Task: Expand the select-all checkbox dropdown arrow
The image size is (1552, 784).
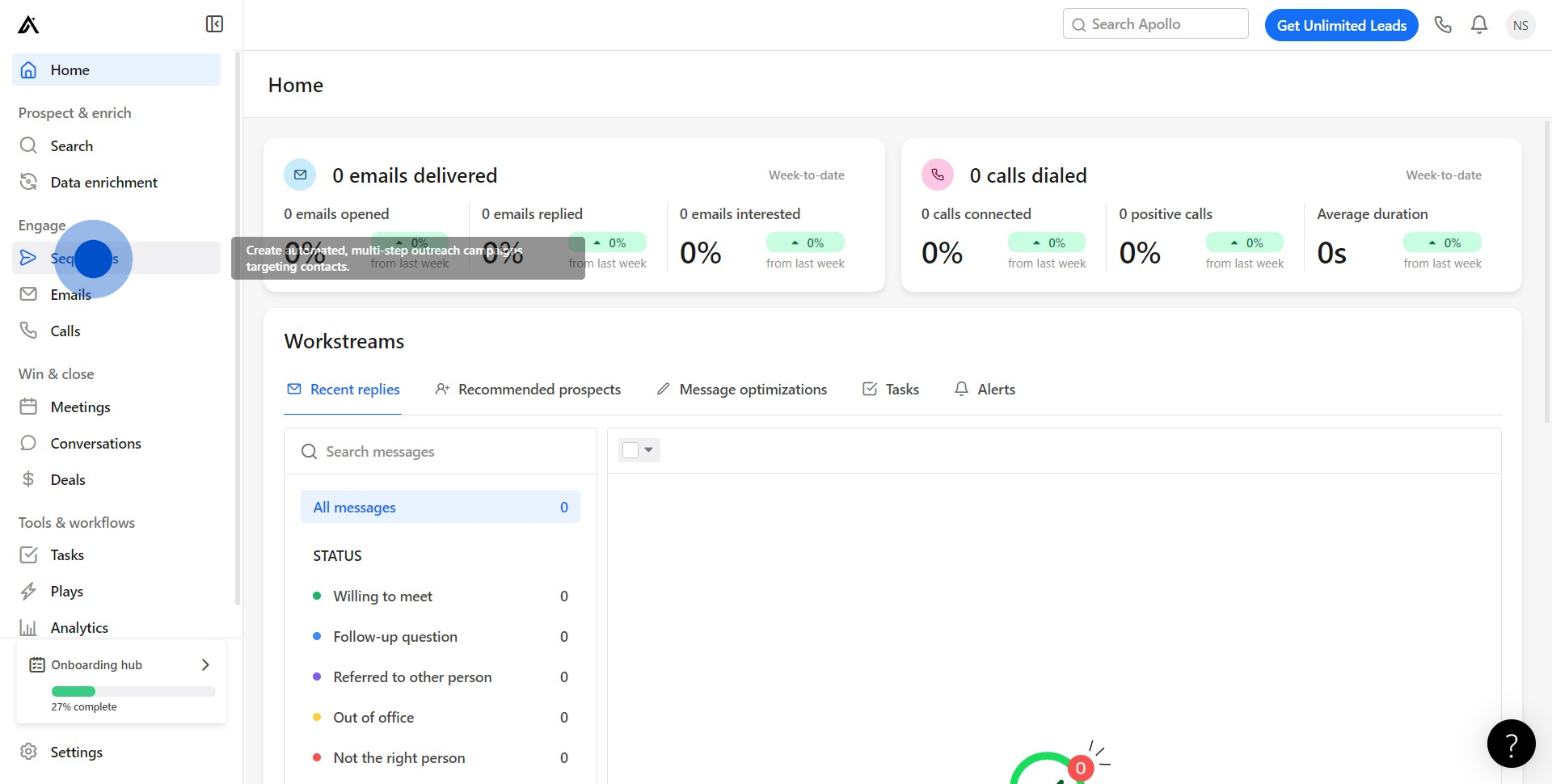Action: click(x=649, y=450)
